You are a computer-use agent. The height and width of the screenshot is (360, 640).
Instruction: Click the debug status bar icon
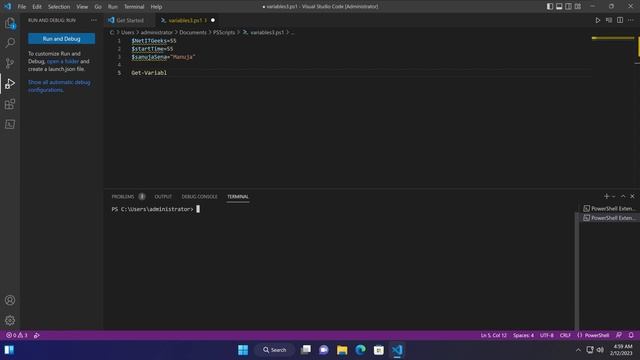pos(37,335)
